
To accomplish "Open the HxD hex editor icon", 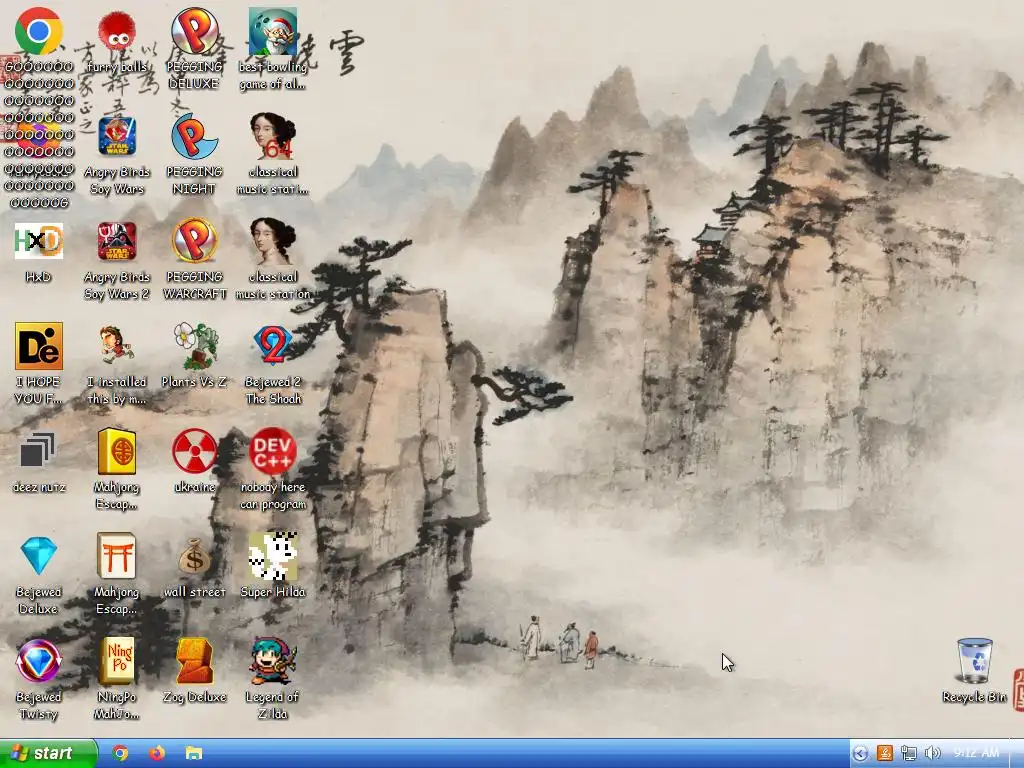I will (x=39, y=241).
